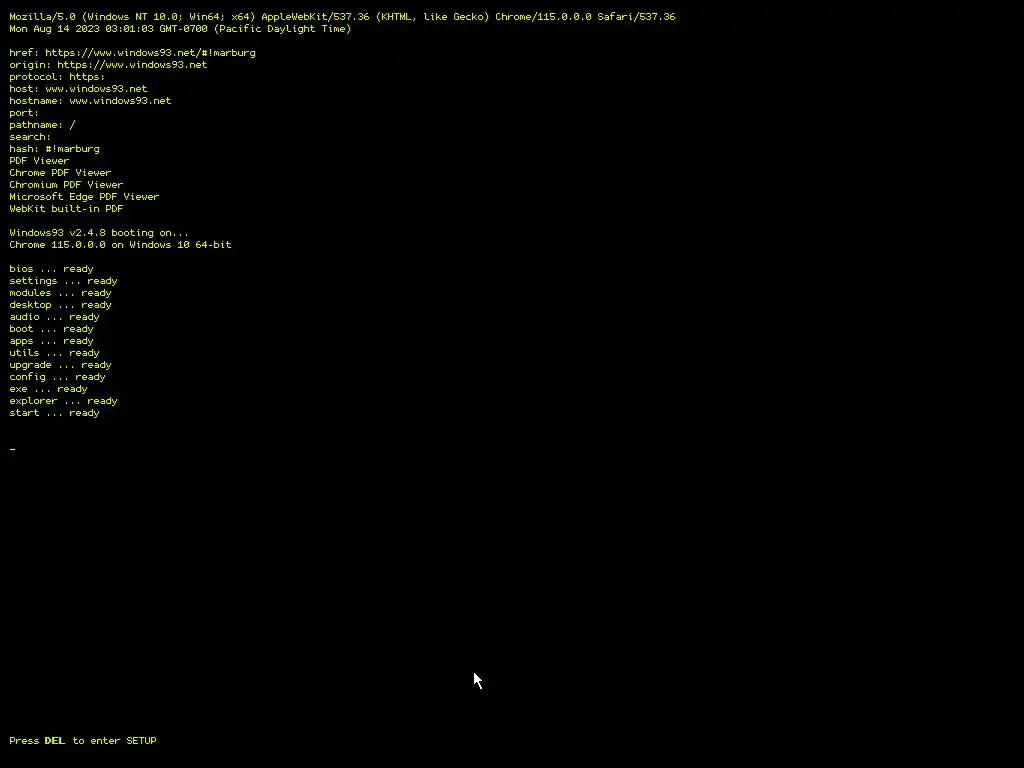Click 'Windows93 v2.4.8 booting on...' text
This screenshot has height=768, width=1024.
(99, 233)
